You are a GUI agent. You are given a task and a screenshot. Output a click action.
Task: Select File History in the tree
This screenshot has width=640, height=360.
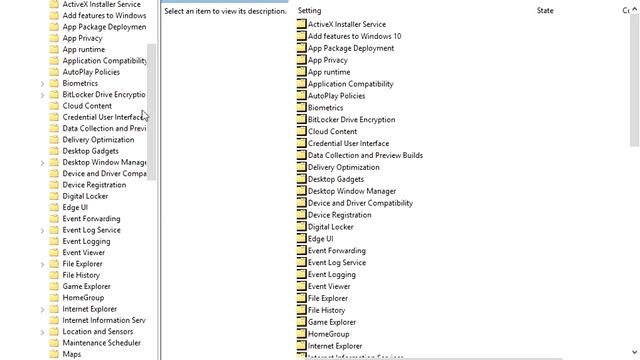click(81, 275)
